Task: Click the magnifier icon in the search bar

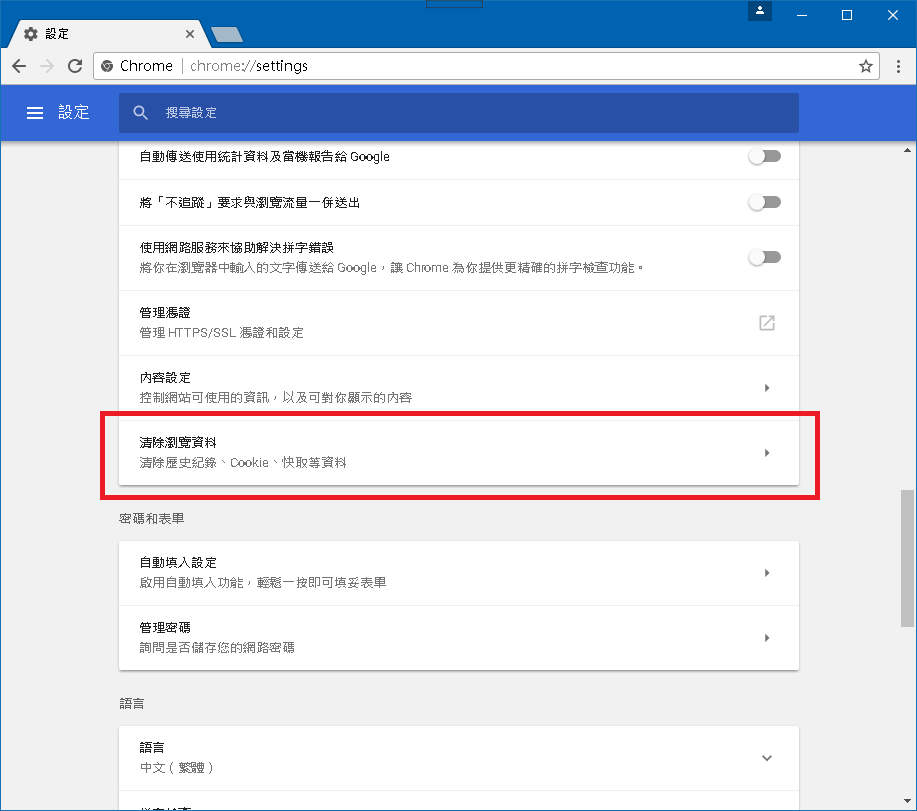Action: coord(141,113)
